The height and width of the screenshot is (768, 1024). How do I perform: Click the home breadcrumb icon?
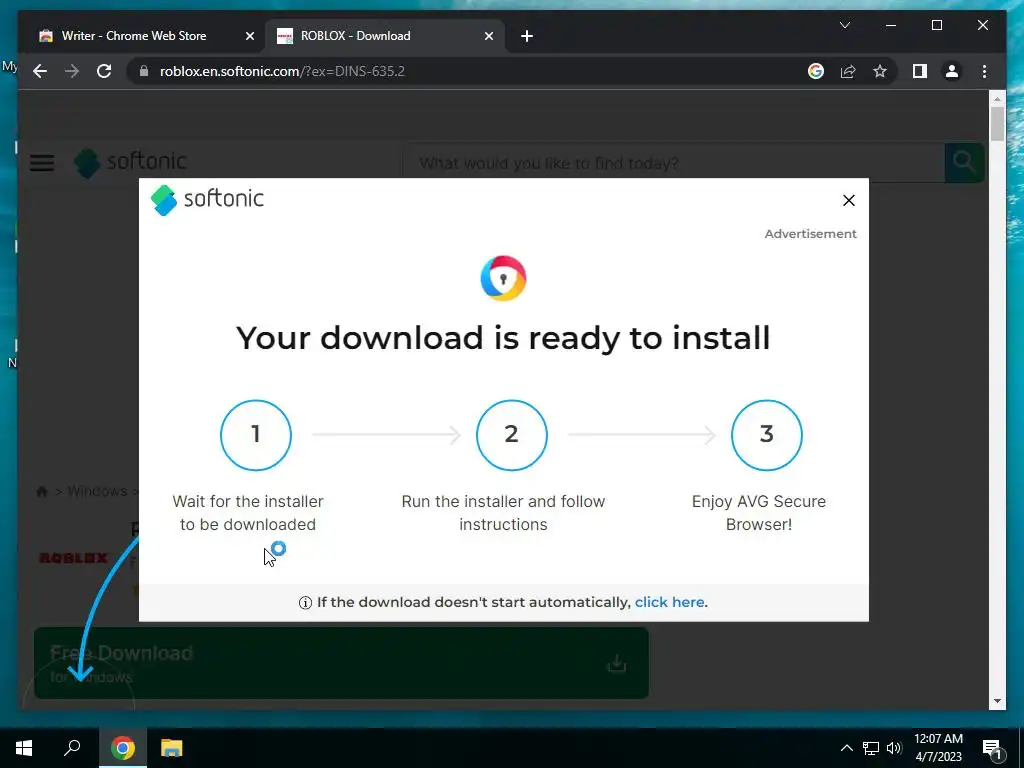pos(42,491)
